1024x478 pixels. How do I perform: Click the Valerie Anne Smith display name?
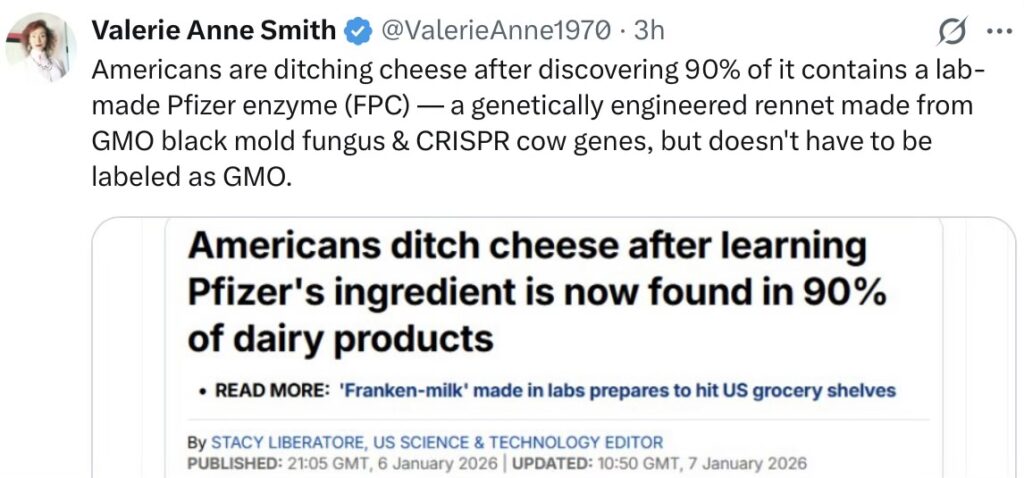tap(213, 31)
